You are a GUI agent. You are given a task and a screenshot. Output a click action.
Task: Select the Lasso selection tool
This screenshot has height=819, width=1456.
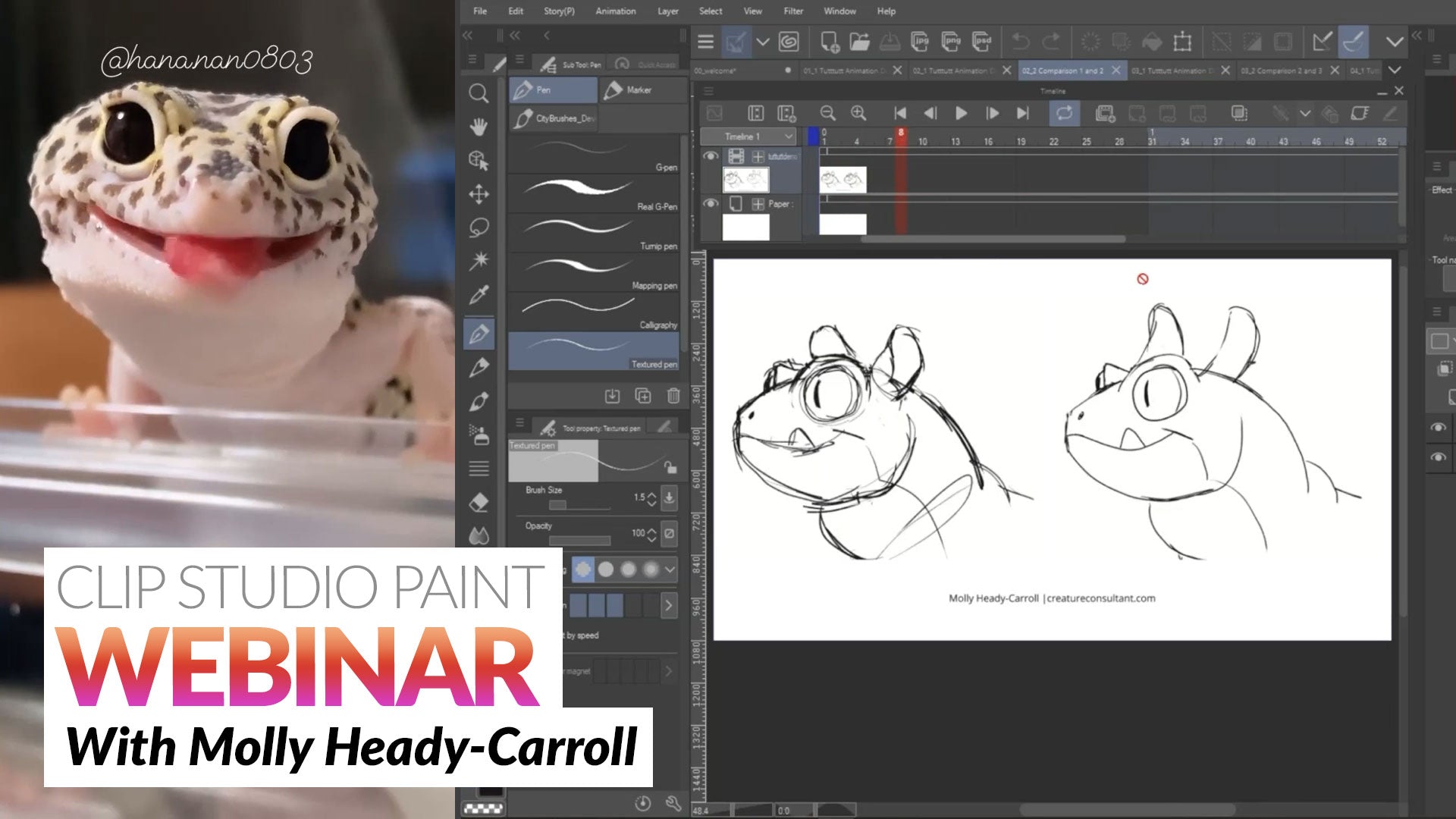pos(479,227)
